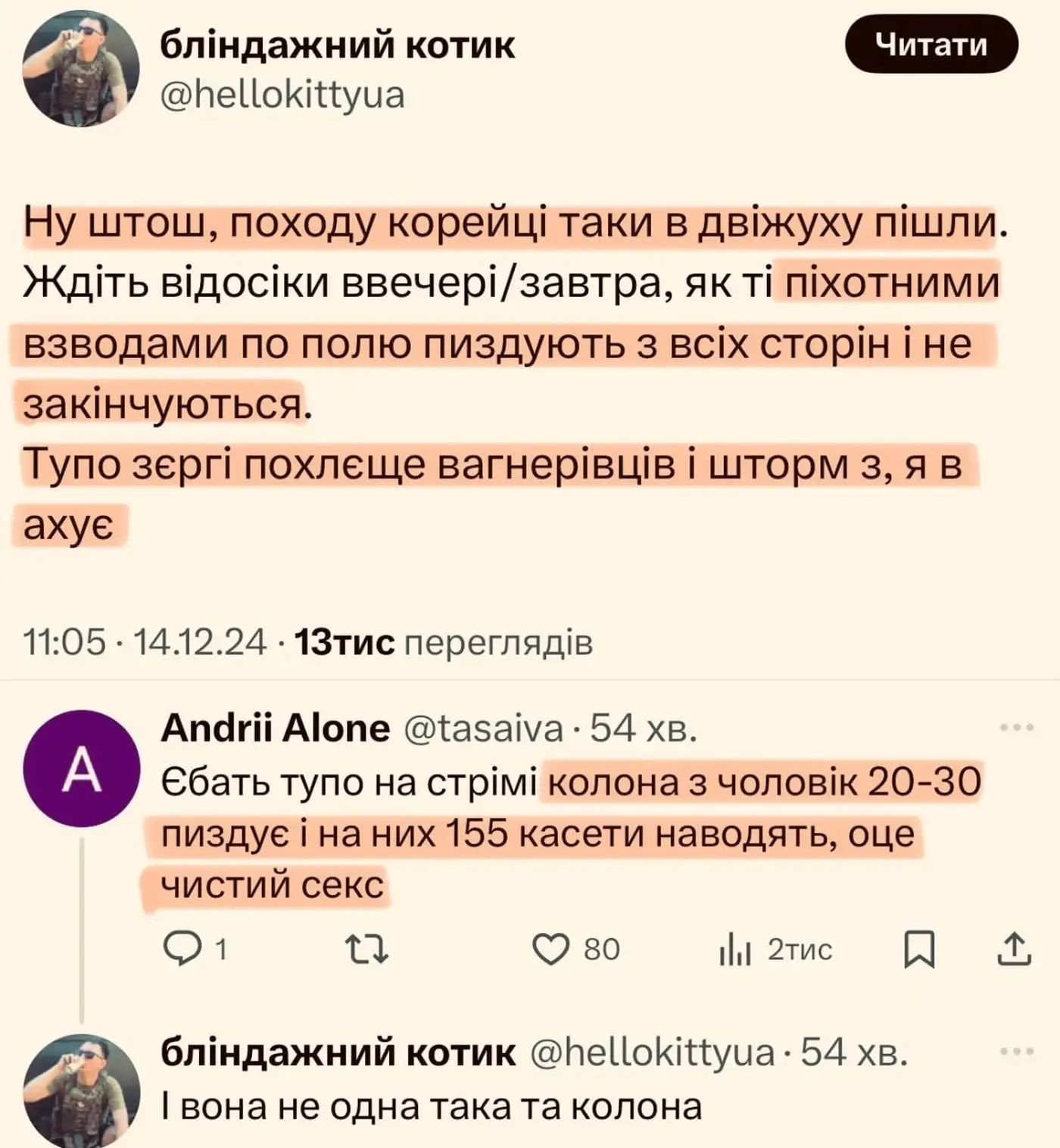Open the reply text 'І вона не одна така та колона'

point(432,1107)
